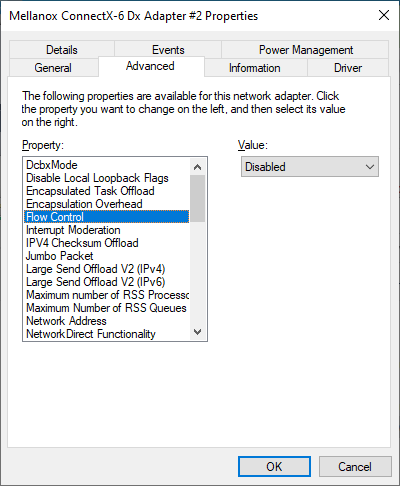400x486 pixels.
Task: Click the property list scroll-up arrow
Action: coord(198,167)
